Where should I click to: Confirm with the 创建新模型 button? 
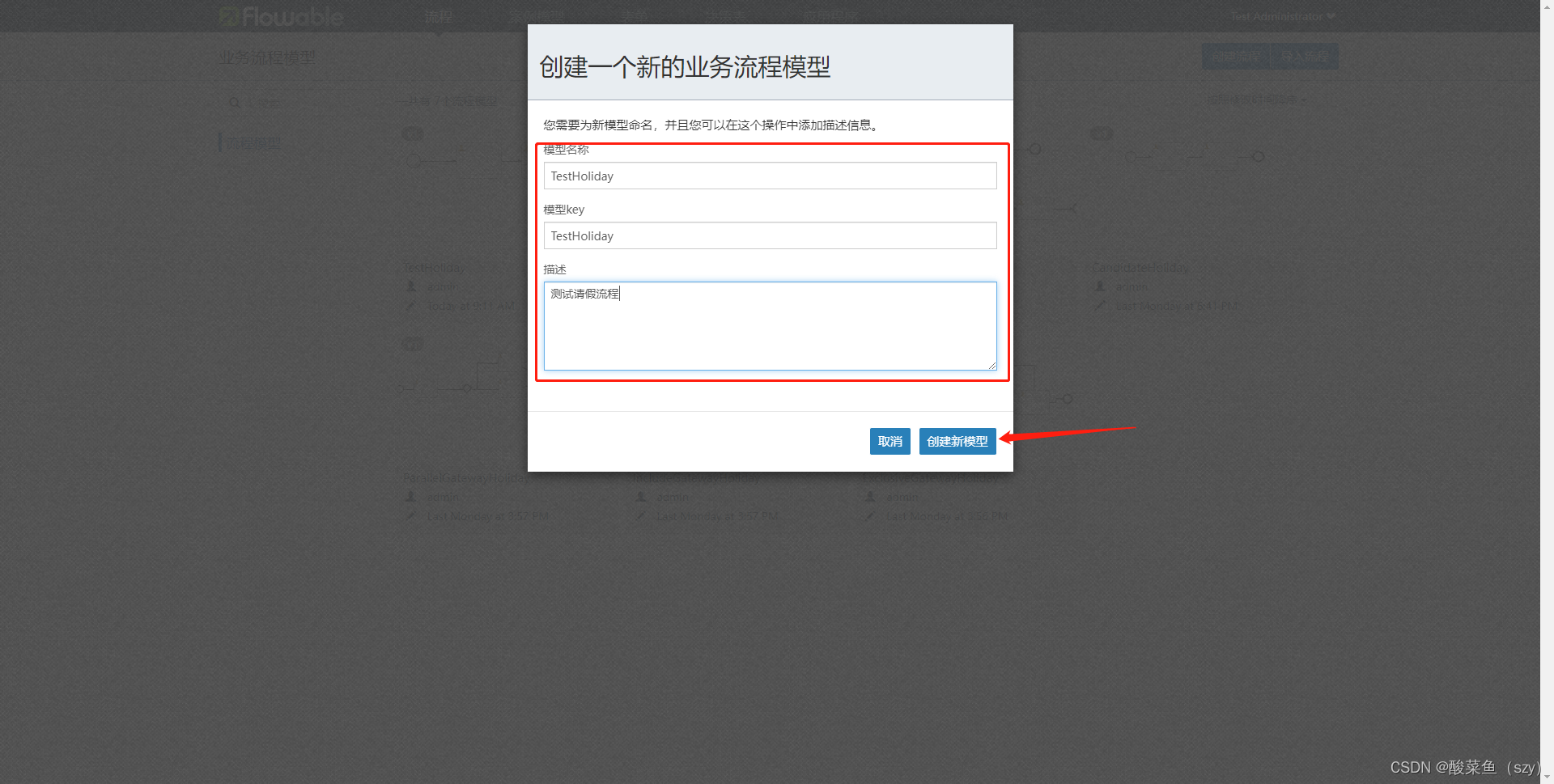[x=957, y=441]
